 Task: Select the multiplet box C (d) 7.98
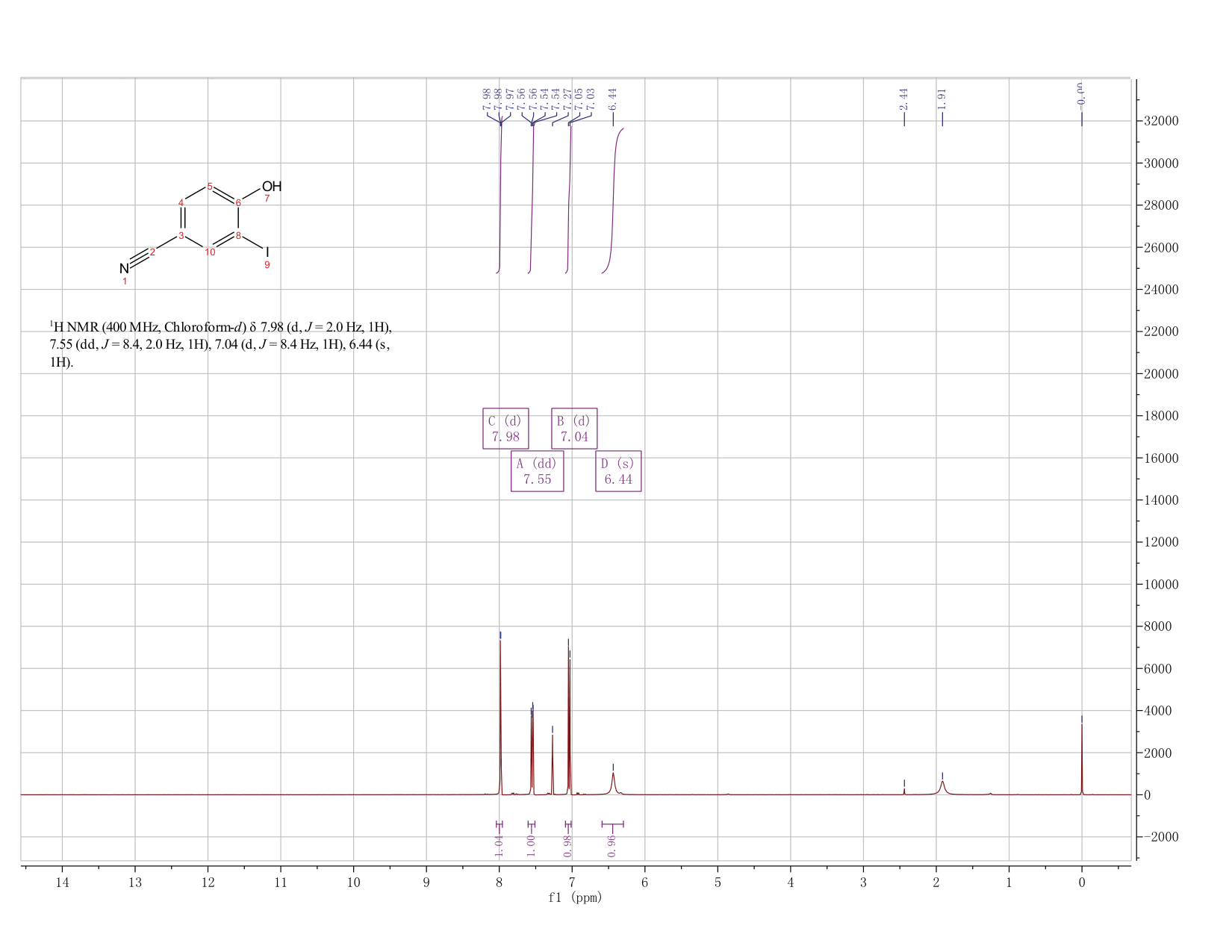click(x=505, y=428)
